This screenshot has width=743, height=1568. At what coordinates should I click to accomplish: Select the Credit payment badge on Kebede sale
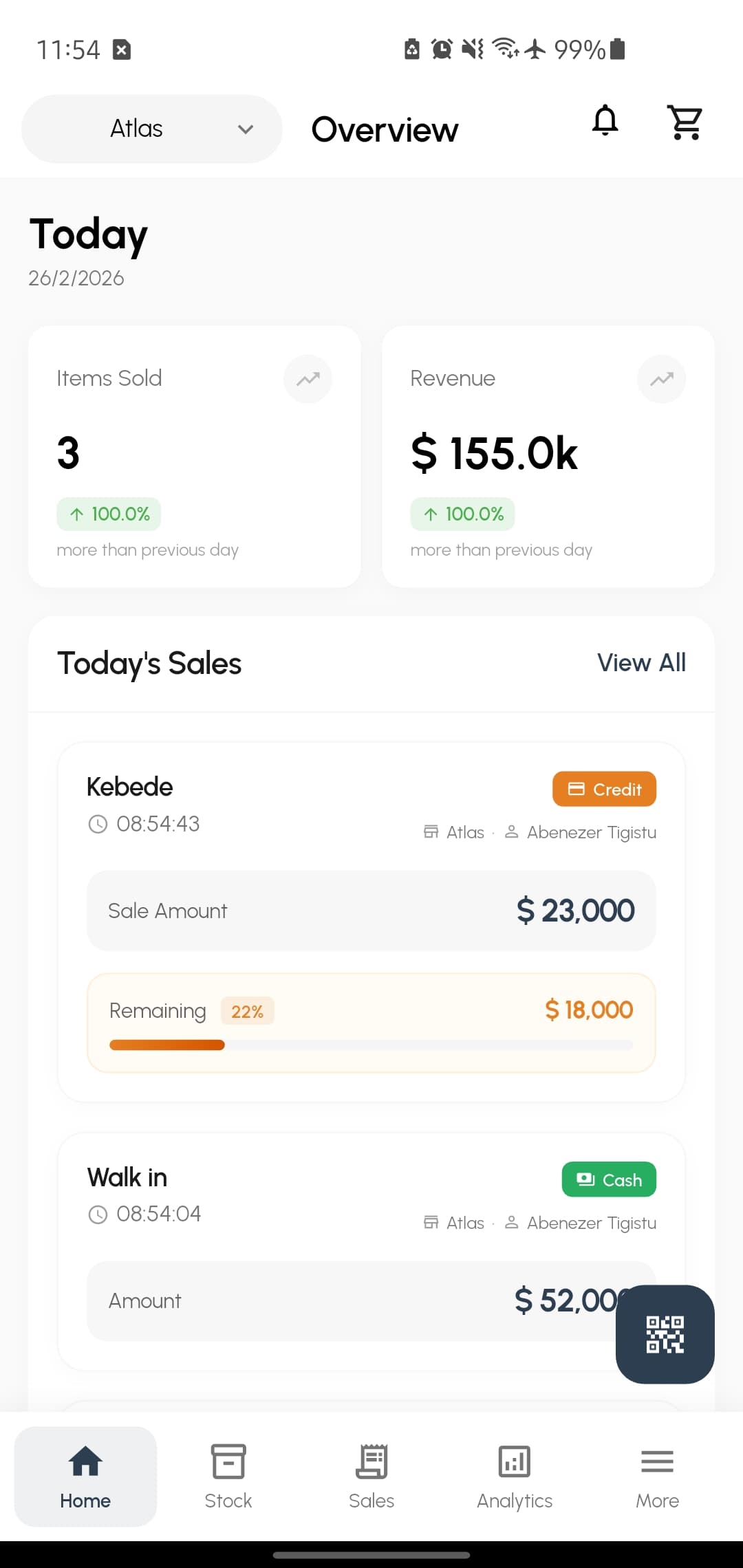pos(603,789)
